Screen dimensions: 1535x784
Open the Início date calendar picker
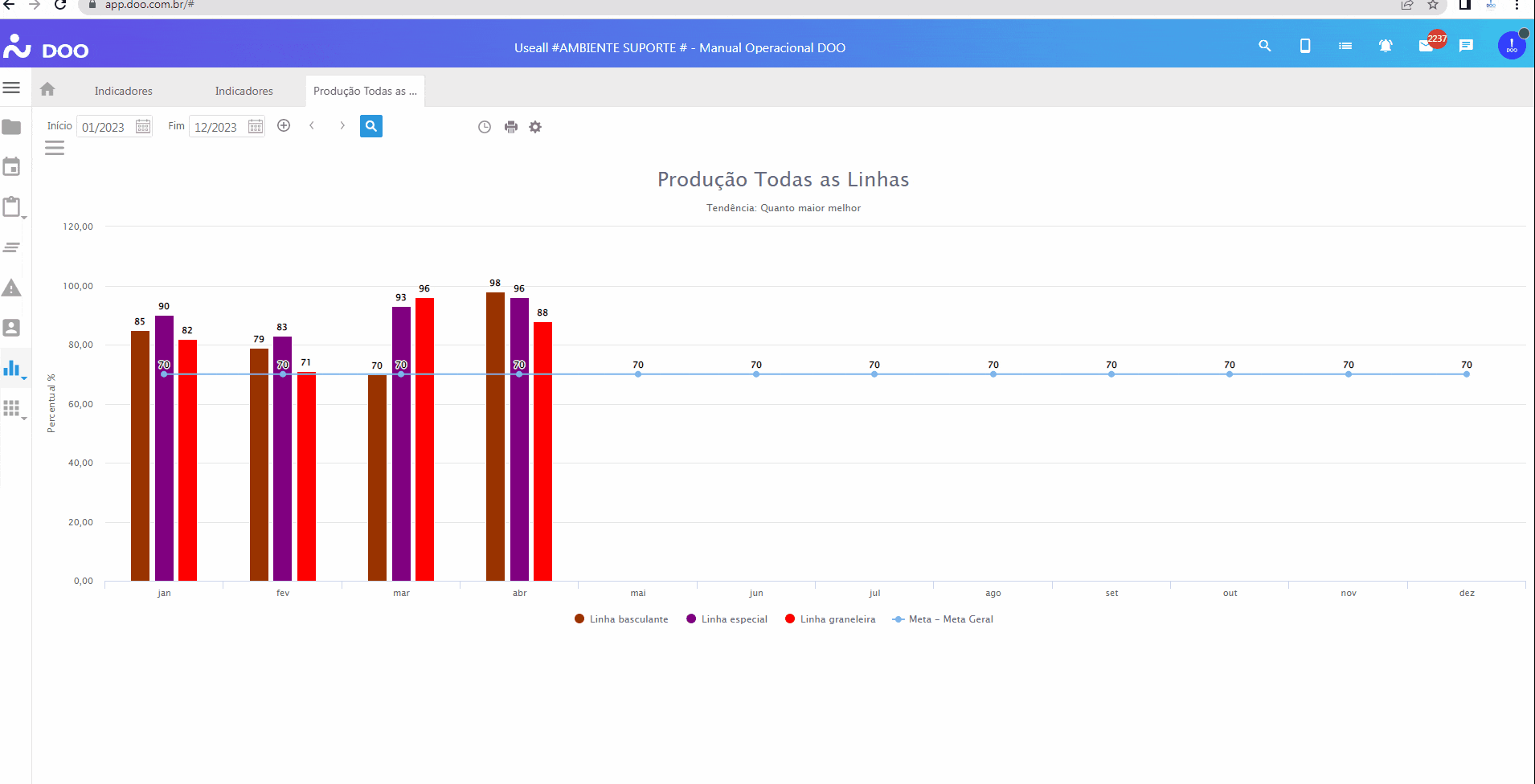[x=143, y=126]
